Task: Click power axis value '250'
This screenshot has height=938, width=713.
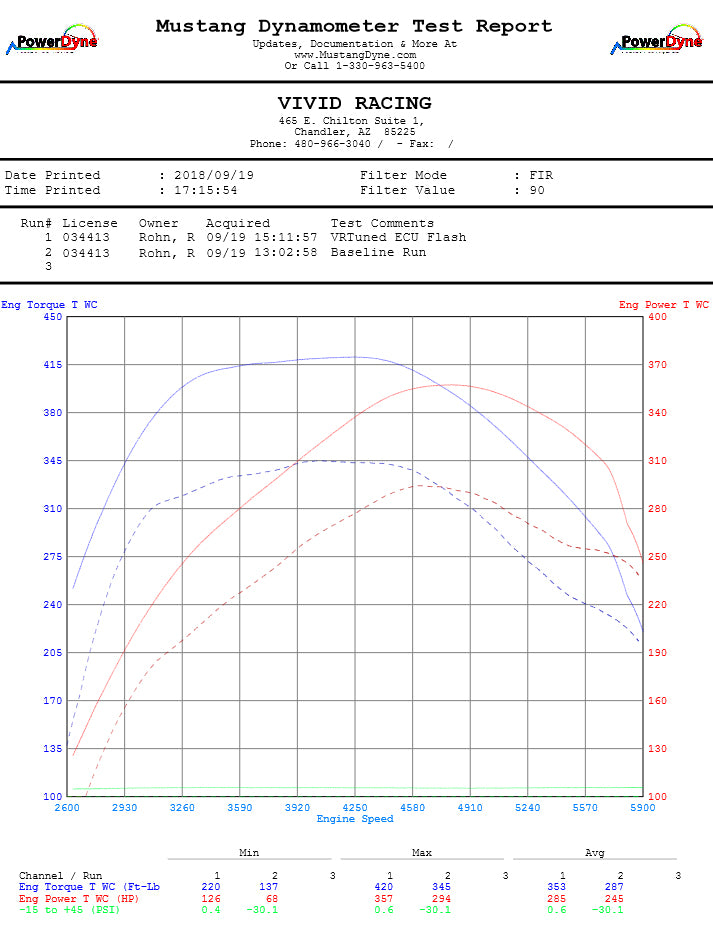Action: pyautogui.click(x=657, y=556)
